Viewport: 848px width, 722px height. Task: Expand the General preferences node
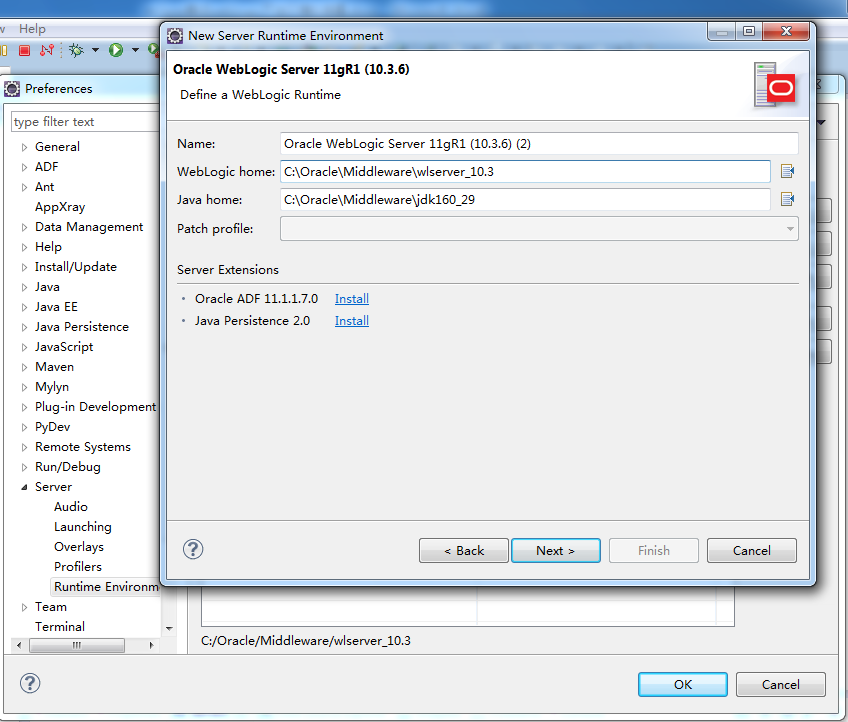[24, 147]
